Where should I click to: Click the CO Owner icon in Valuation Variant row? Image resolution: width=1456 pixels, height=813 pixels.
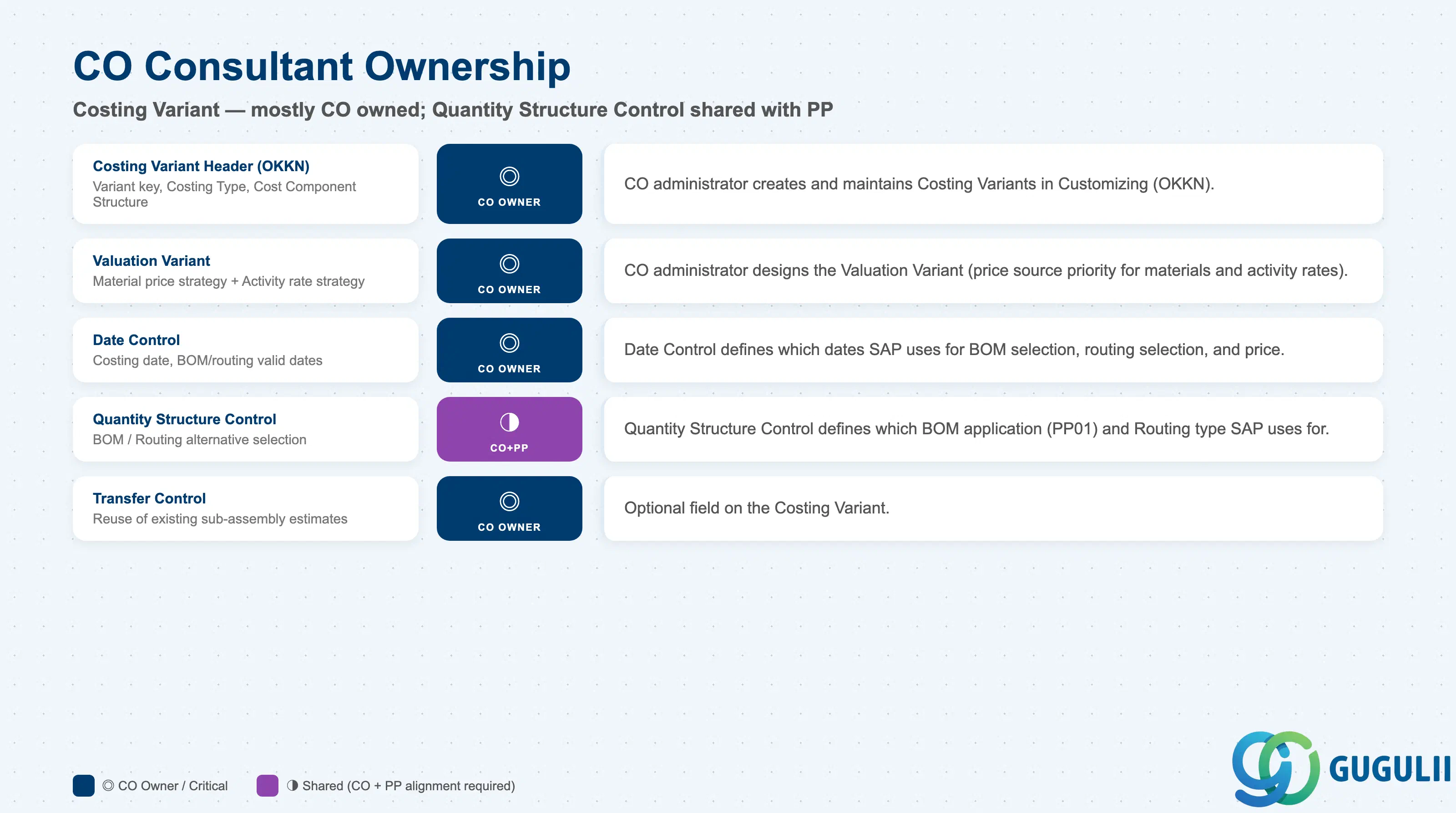pyautogui.click(x=509, y=264)
